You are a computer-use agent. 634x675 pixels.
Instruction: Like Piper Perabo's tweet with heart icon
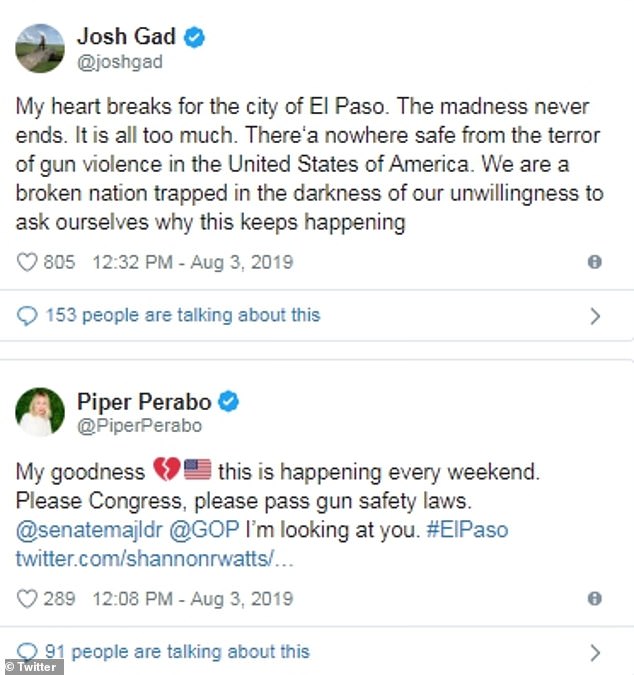pyautogui.click(x=27, y=599)
